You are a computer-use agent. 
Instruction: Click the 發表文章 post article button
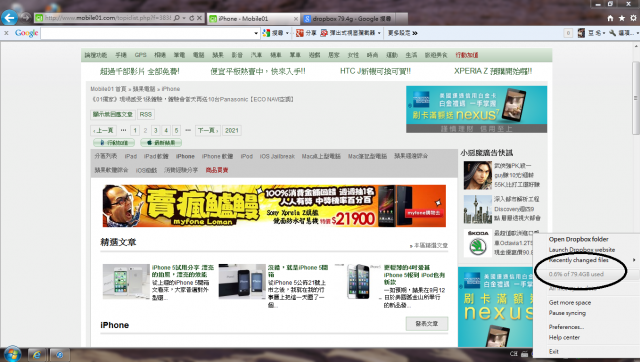click(x=427, y=324)
